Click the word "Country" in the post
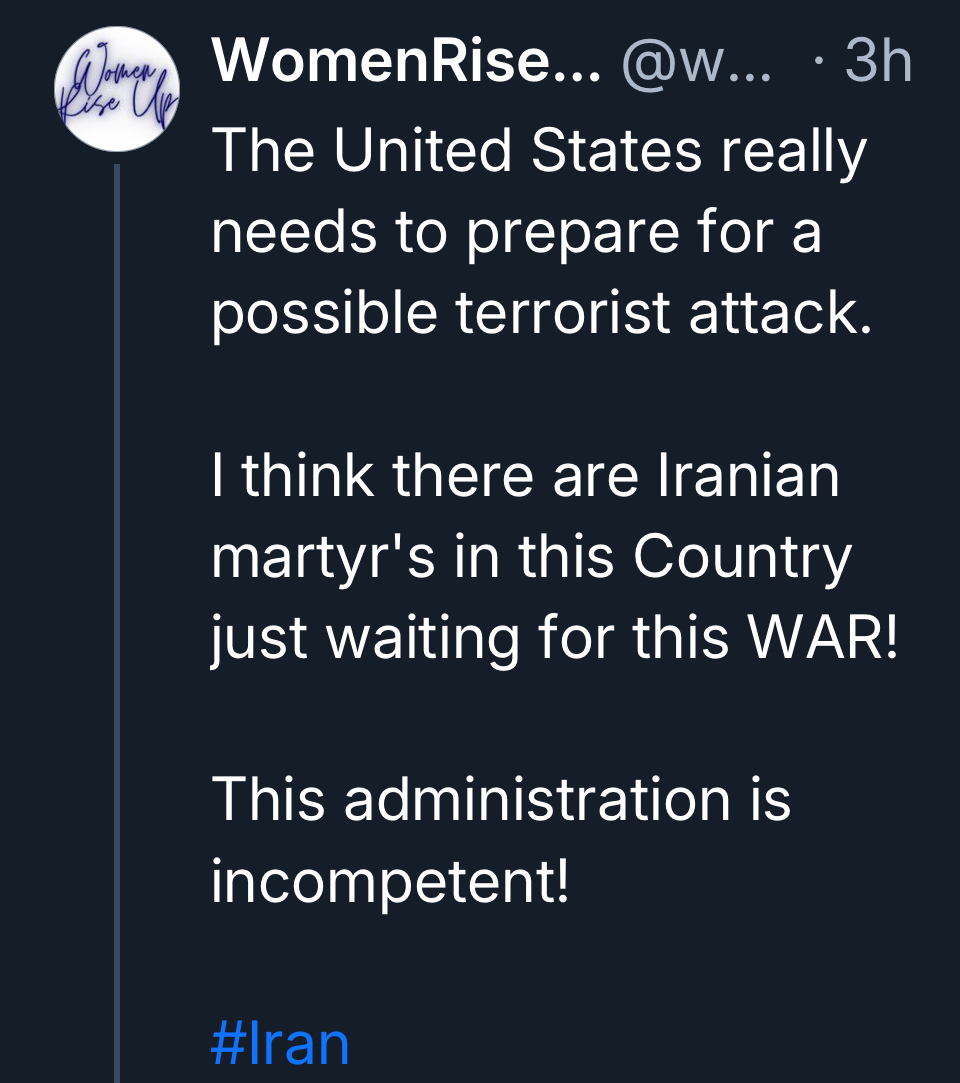Image resolution: width=960 pixels, height=1083 pixels. click(743, 556)
